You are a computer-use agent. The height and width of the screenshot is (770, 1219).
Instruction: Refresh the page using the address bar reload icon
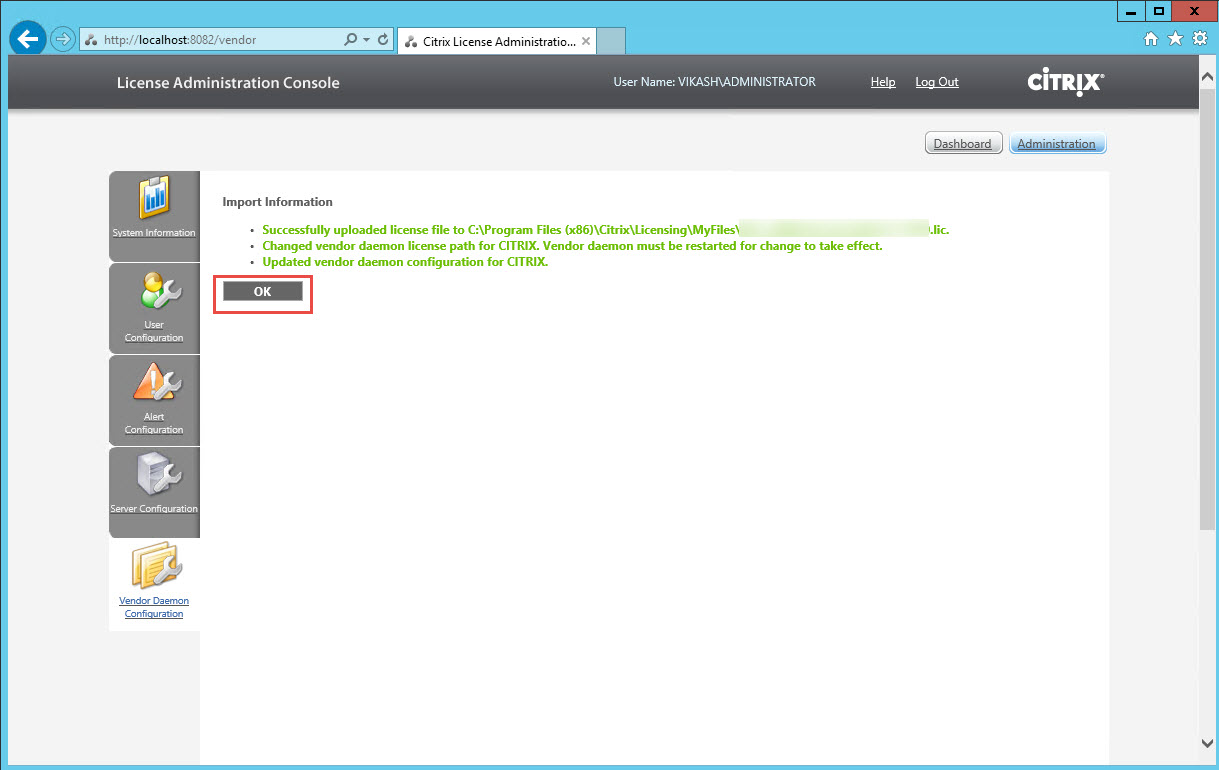[x=383, y=40]
